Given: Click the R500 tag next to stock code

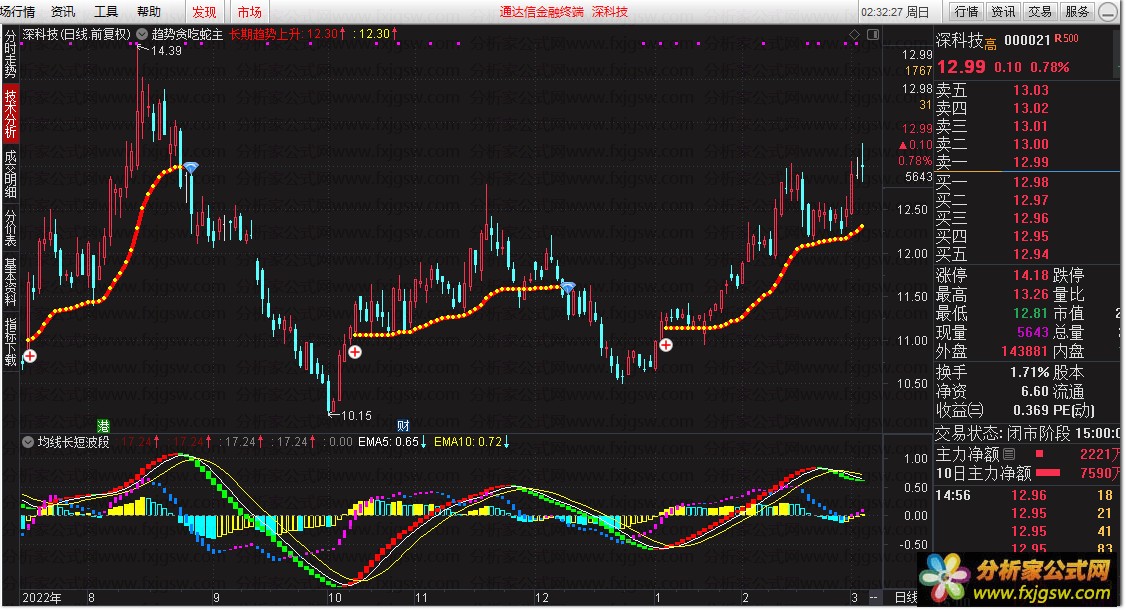Looking at the screenshot, I should pyautogui.click(x=1067, y=39).
